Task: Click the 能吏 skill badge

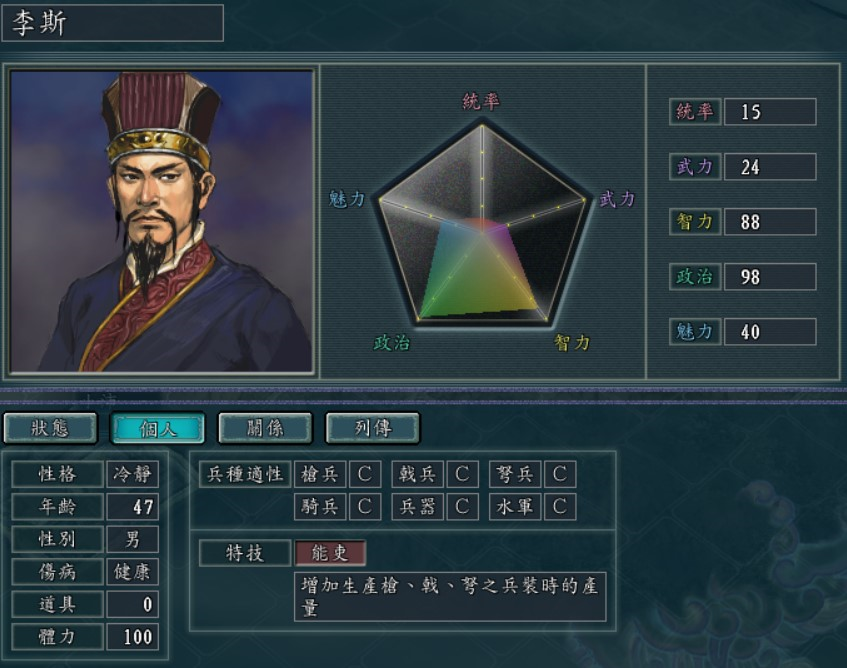Action: (330, 552)
